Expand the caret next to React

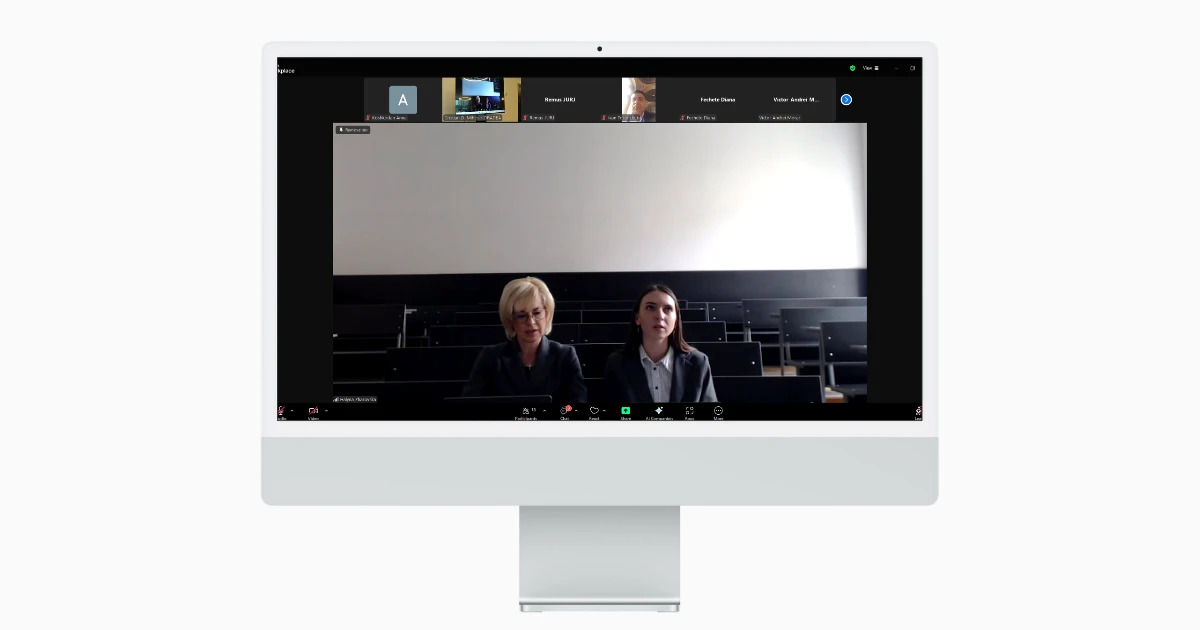click(x=605, y=410)
